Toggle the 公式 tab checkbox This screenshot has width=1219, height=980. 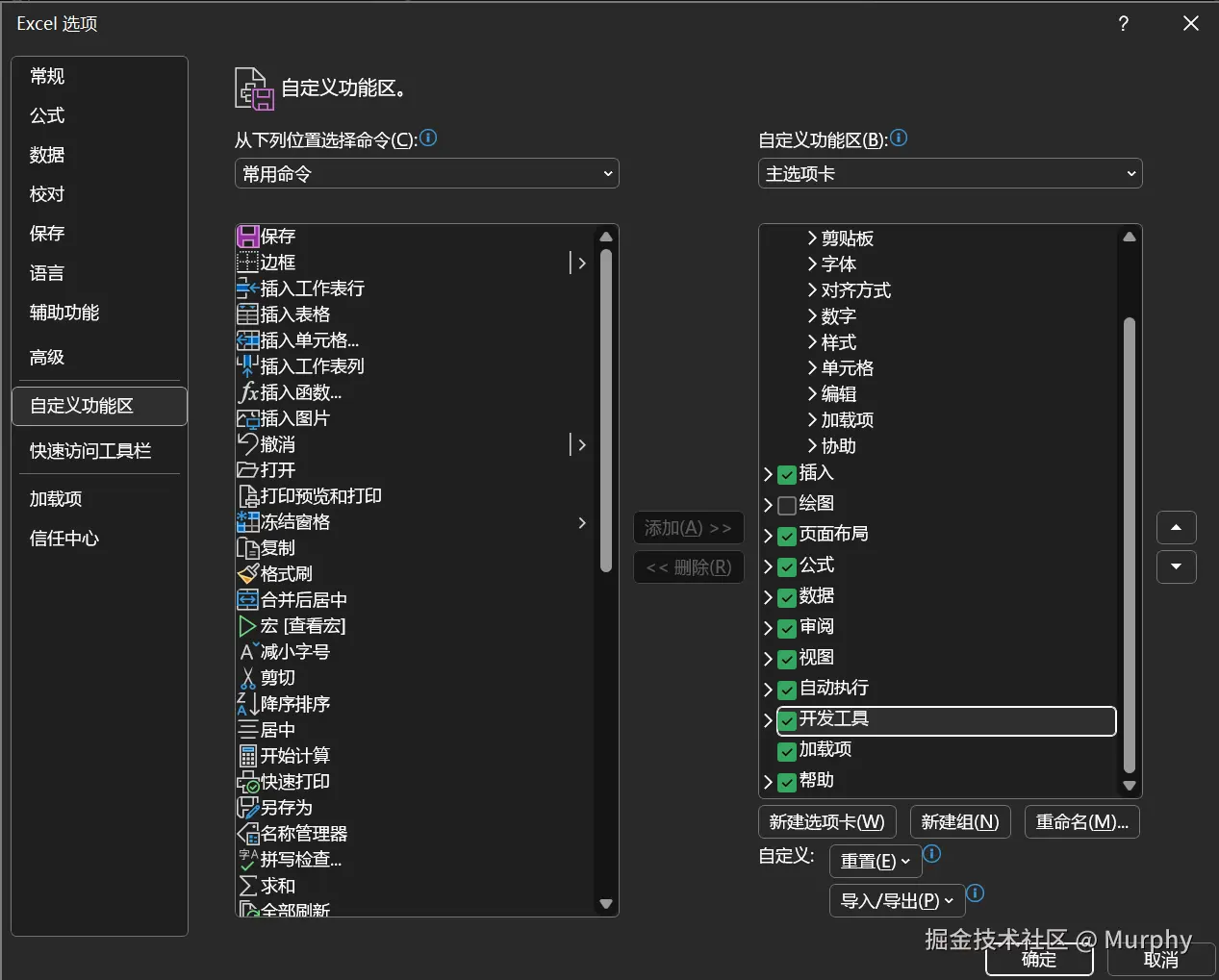pos(787,566)
